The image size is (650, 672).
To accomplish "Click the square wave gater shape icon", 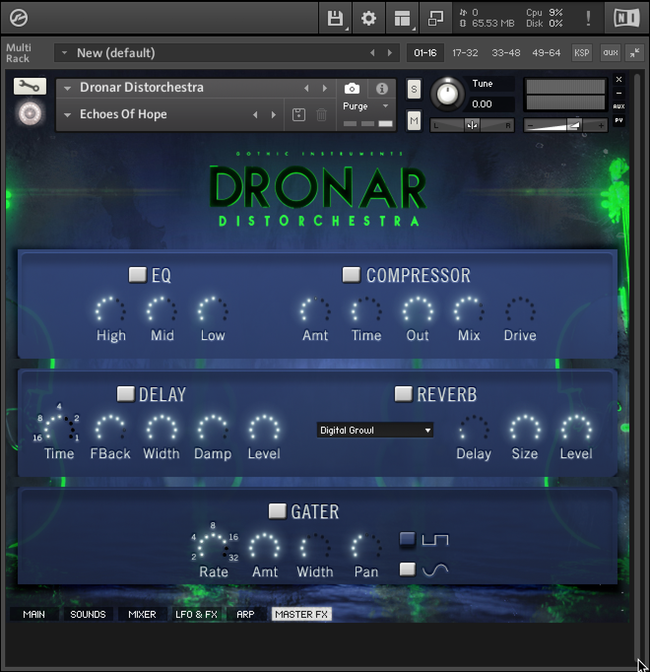I will tap(435, 540).
